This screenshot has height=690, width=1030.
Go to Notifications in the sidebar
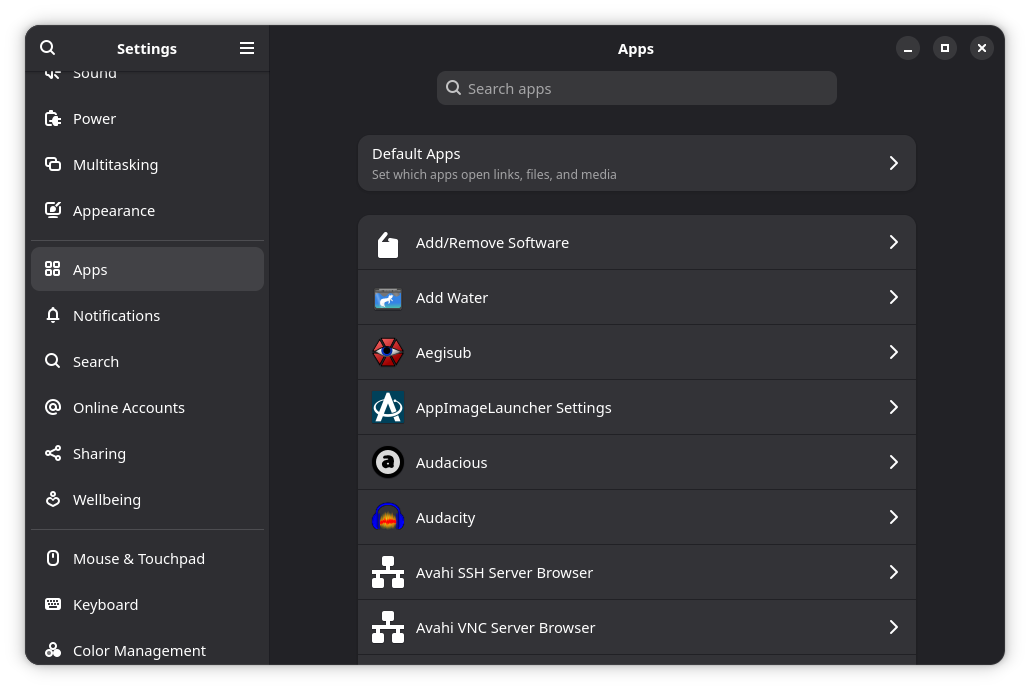point(116,315)
